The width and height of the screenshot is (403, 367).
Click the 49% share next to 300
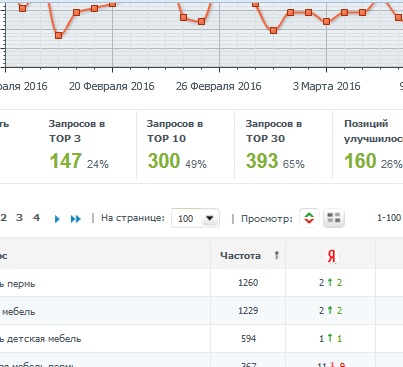[196, 164]
